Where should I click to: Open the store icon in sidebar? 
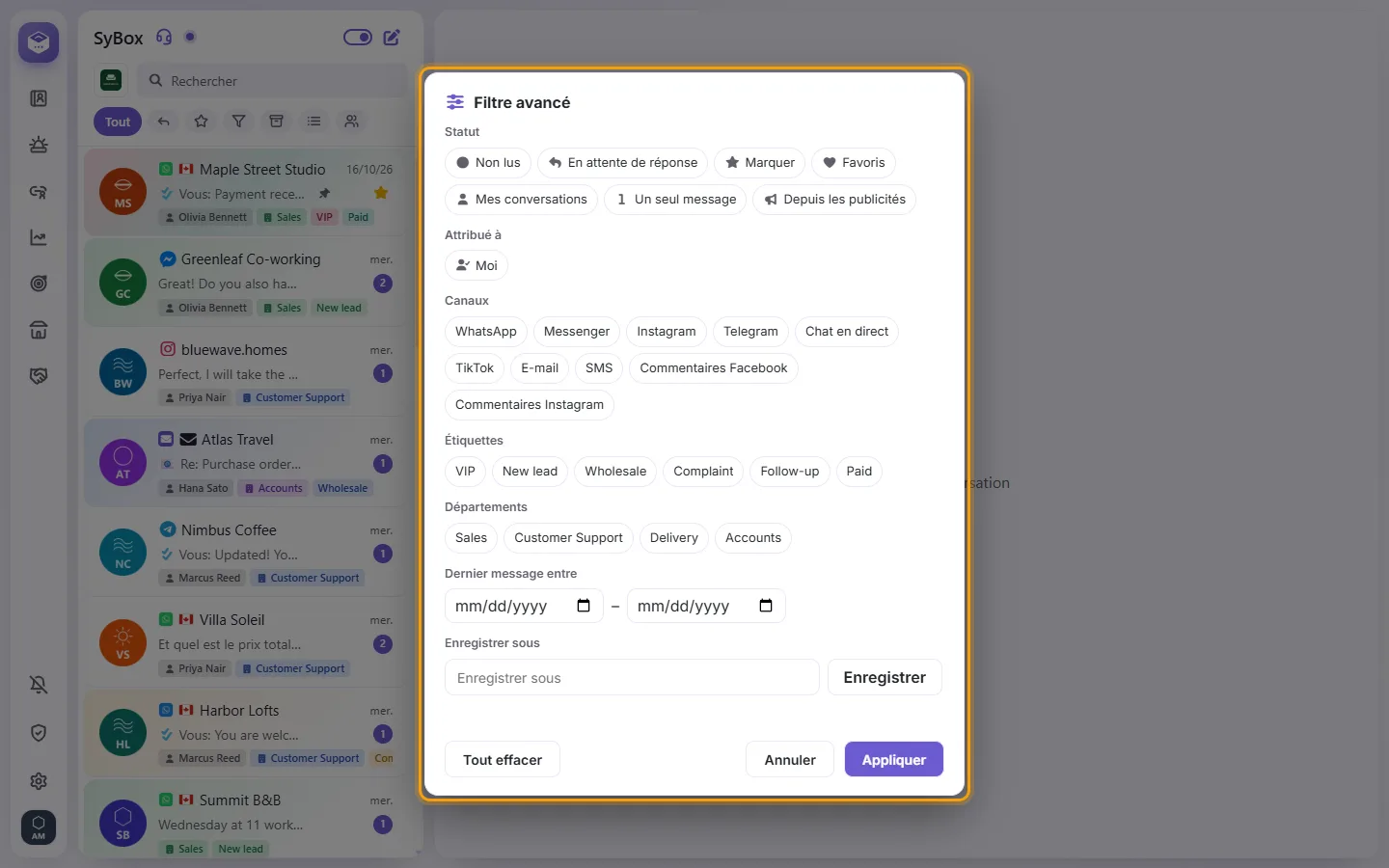(39, 330)
